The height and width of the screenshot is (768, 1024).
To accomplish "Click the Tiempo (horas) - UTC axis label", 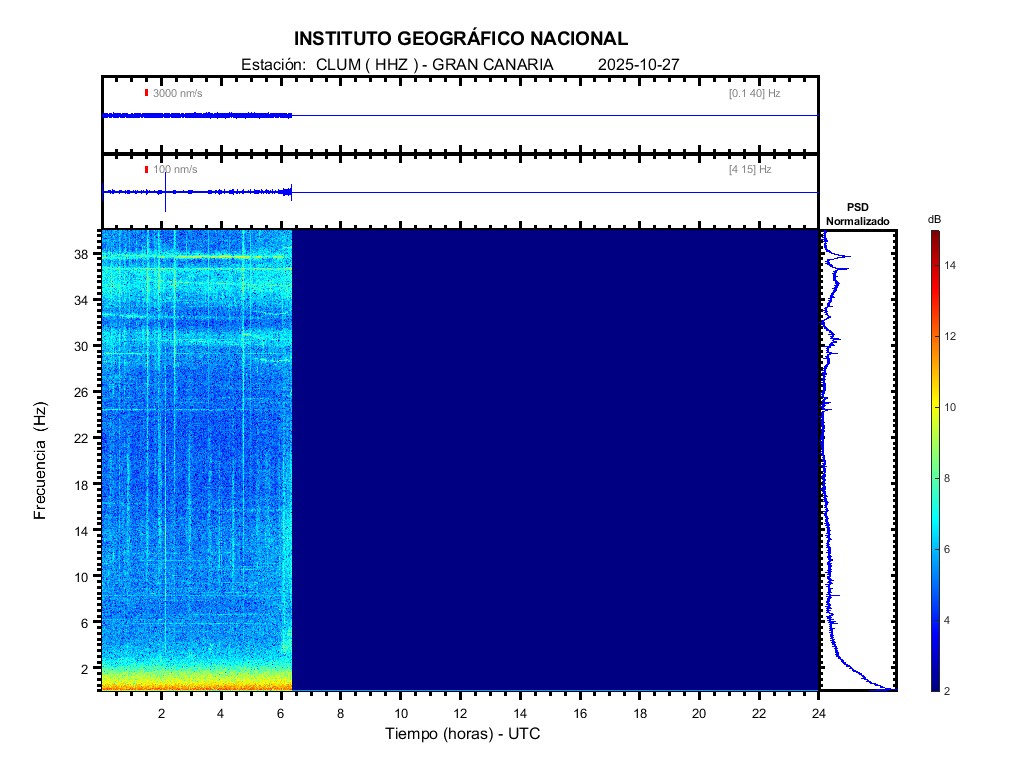I will (463, 734).
